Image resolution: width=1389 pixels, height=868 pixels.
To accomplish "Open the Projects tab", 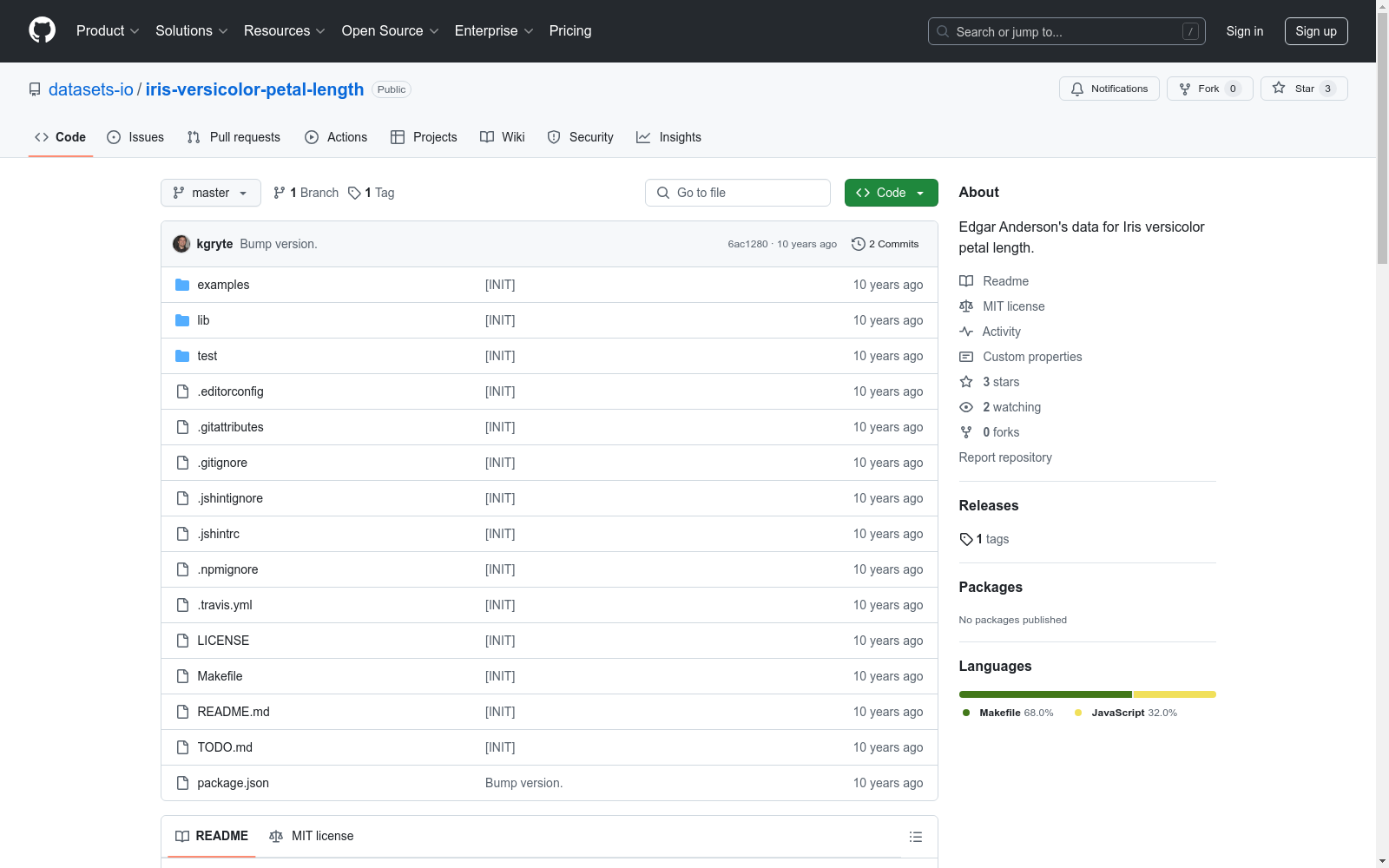I will [424, 137].
